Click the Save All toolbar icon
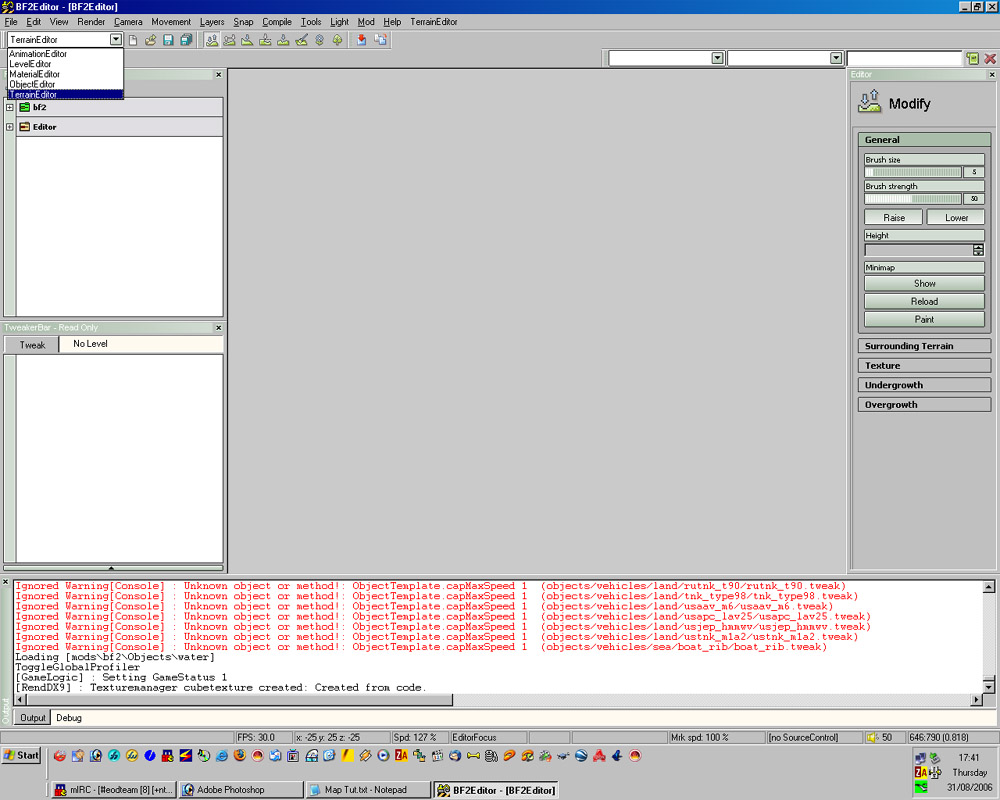Screen dimensions: 1000x800 [x=185, y=40]
